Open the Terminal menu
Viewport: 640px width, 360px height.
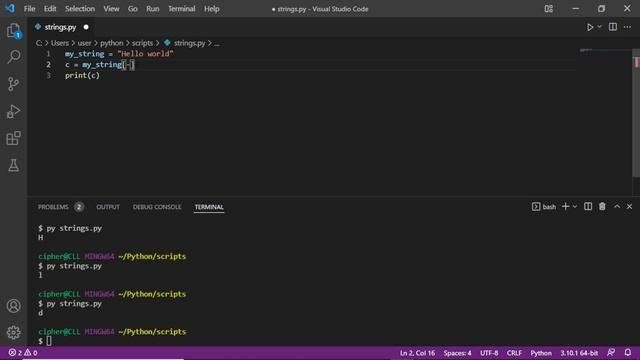(182, 9)
